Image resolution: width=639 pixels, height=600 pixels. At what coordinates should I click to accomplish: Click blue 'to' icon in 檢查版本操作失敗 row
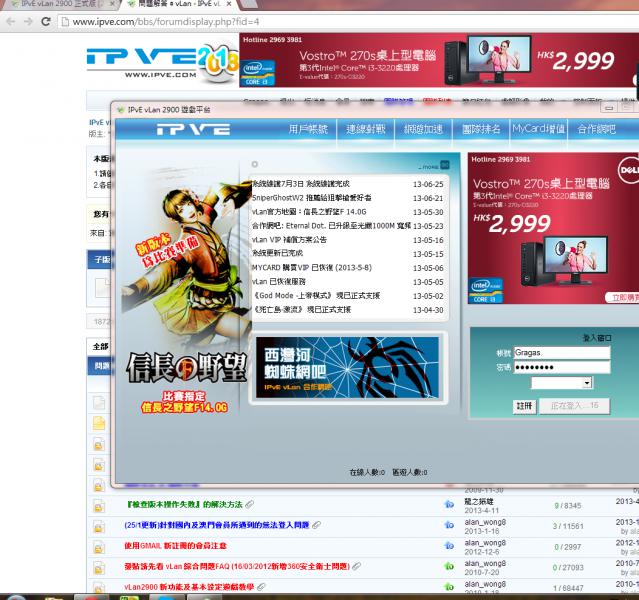(x=449, y=505)
